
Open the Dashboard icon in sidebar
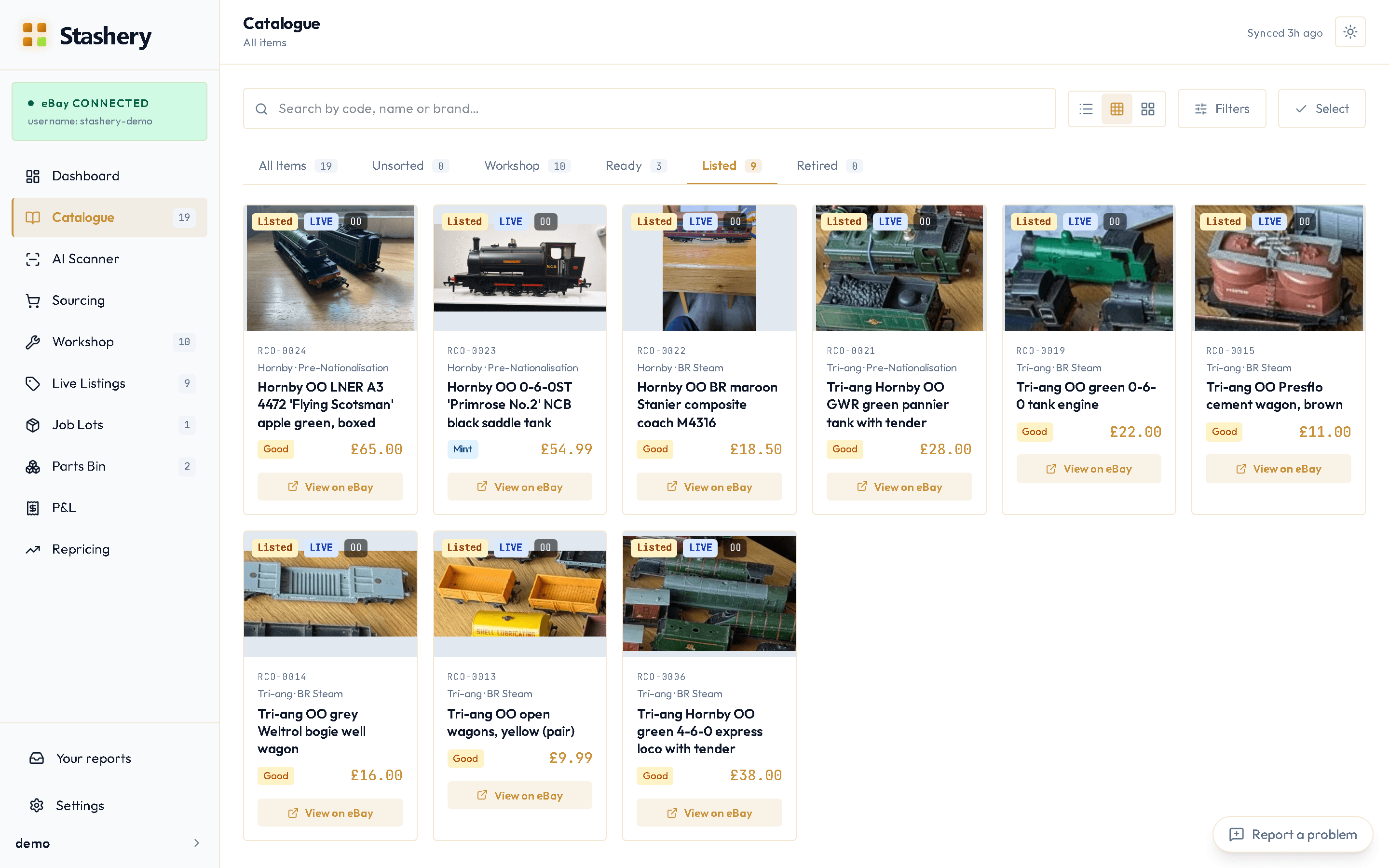tap(33, 176)
